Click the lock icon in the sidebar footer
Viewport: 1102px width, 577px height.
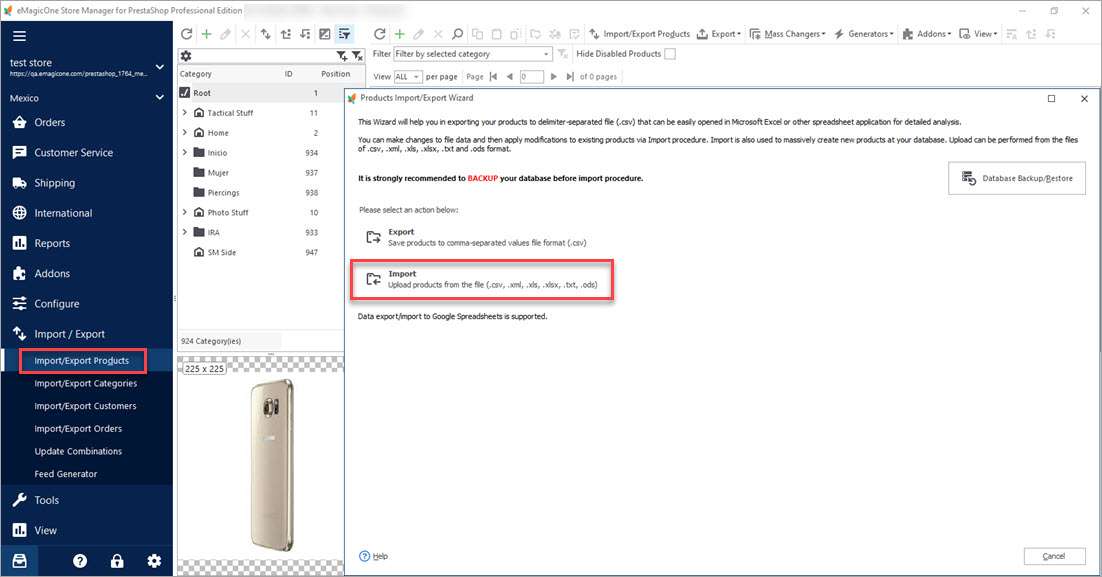tap(117, 561)
